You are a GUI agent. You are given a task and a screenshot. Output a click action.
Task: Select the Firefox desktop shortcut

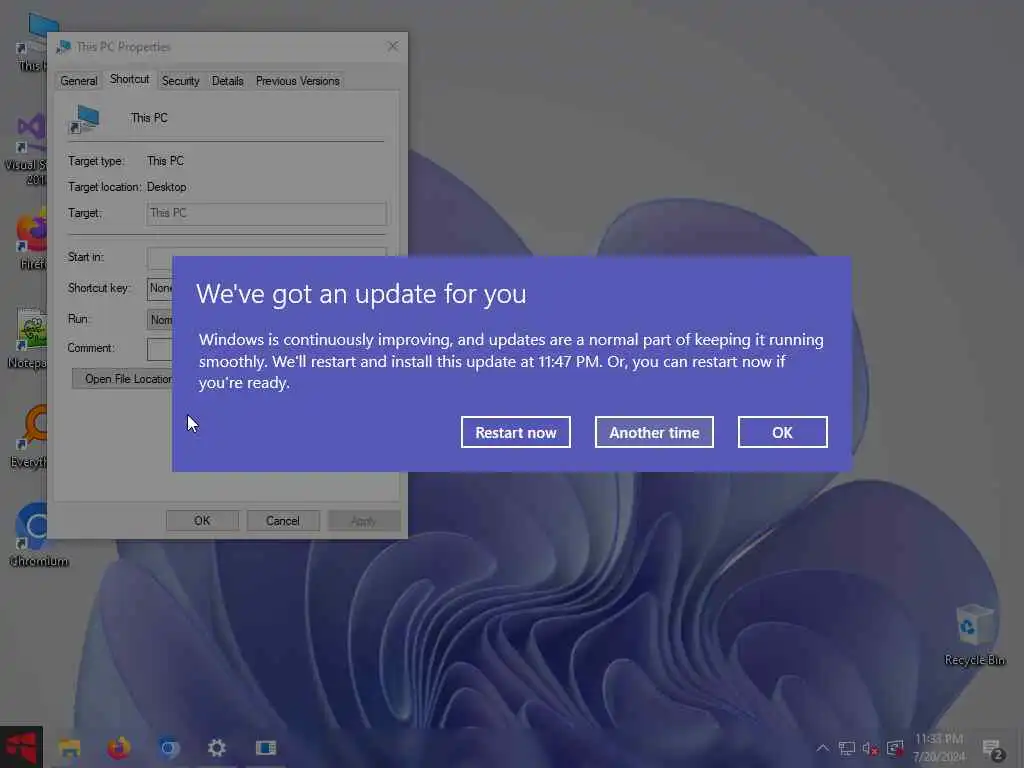click(31, 240)
